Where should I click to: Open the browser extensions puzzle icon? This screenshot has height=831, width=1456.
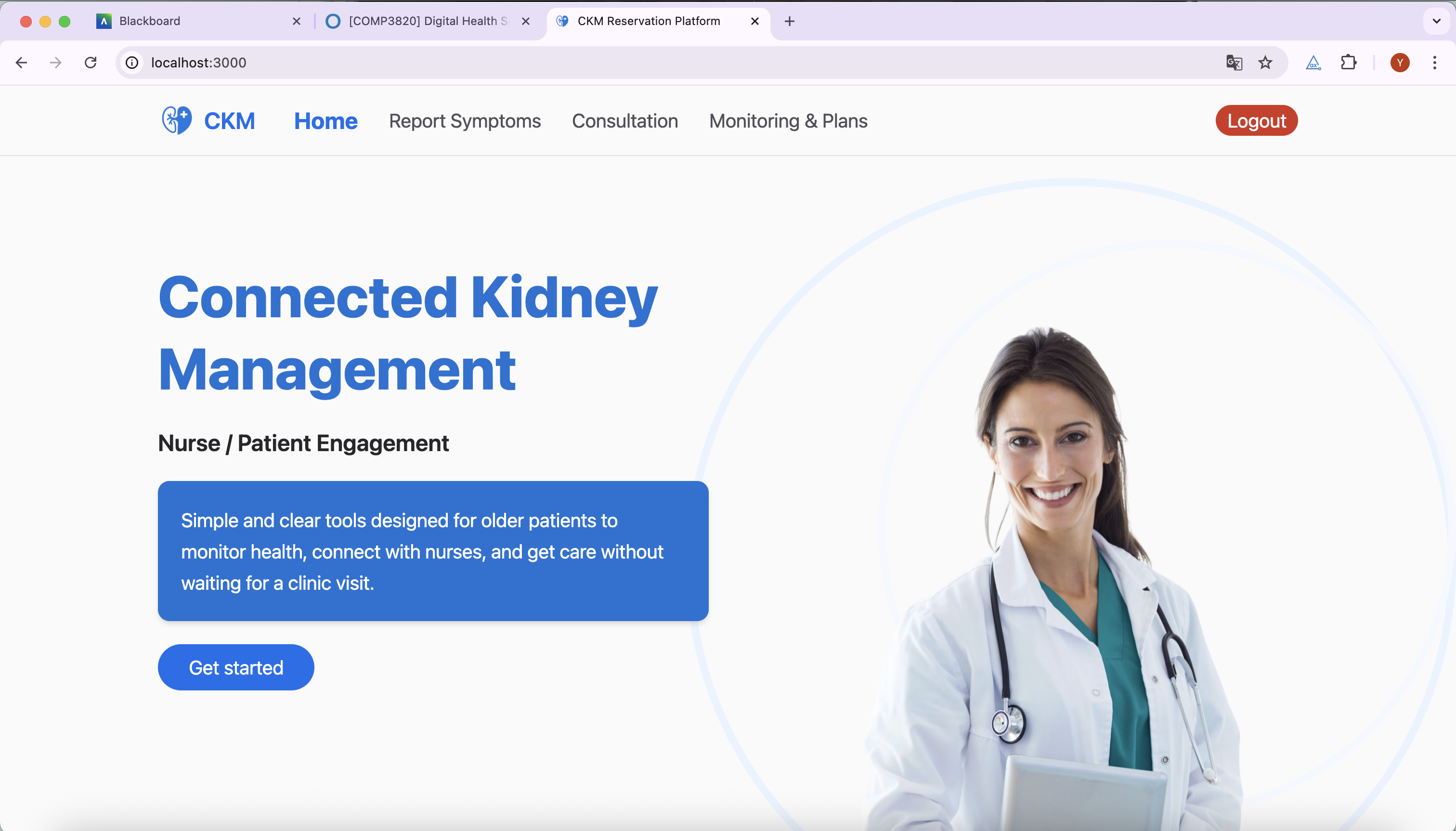tap(1349, 62)
